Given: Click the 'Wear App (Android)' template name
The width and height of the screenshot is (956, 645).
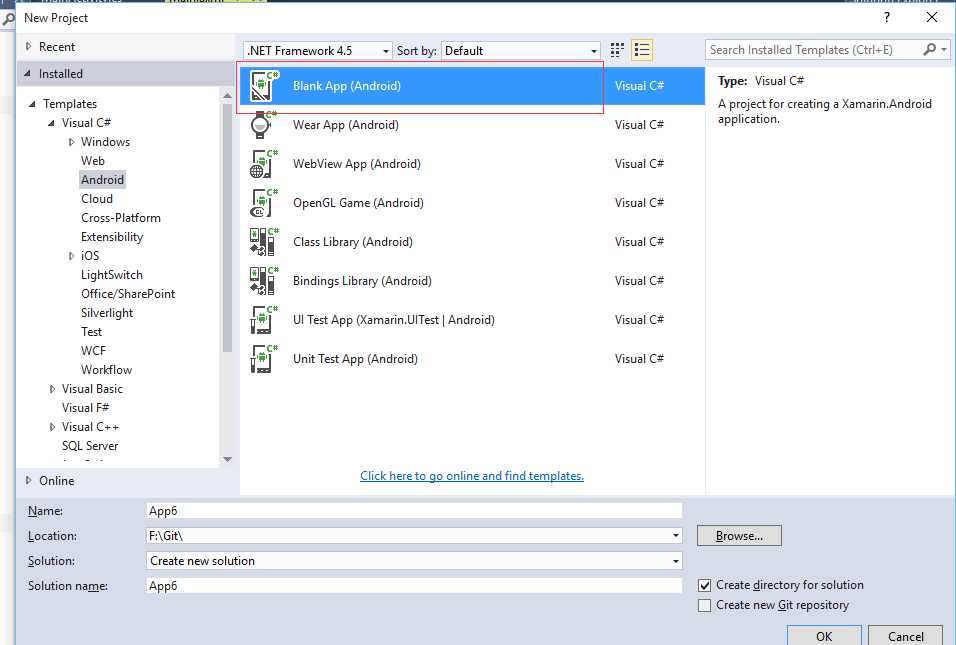Looking at the screenshot, I should click(346, 125).
